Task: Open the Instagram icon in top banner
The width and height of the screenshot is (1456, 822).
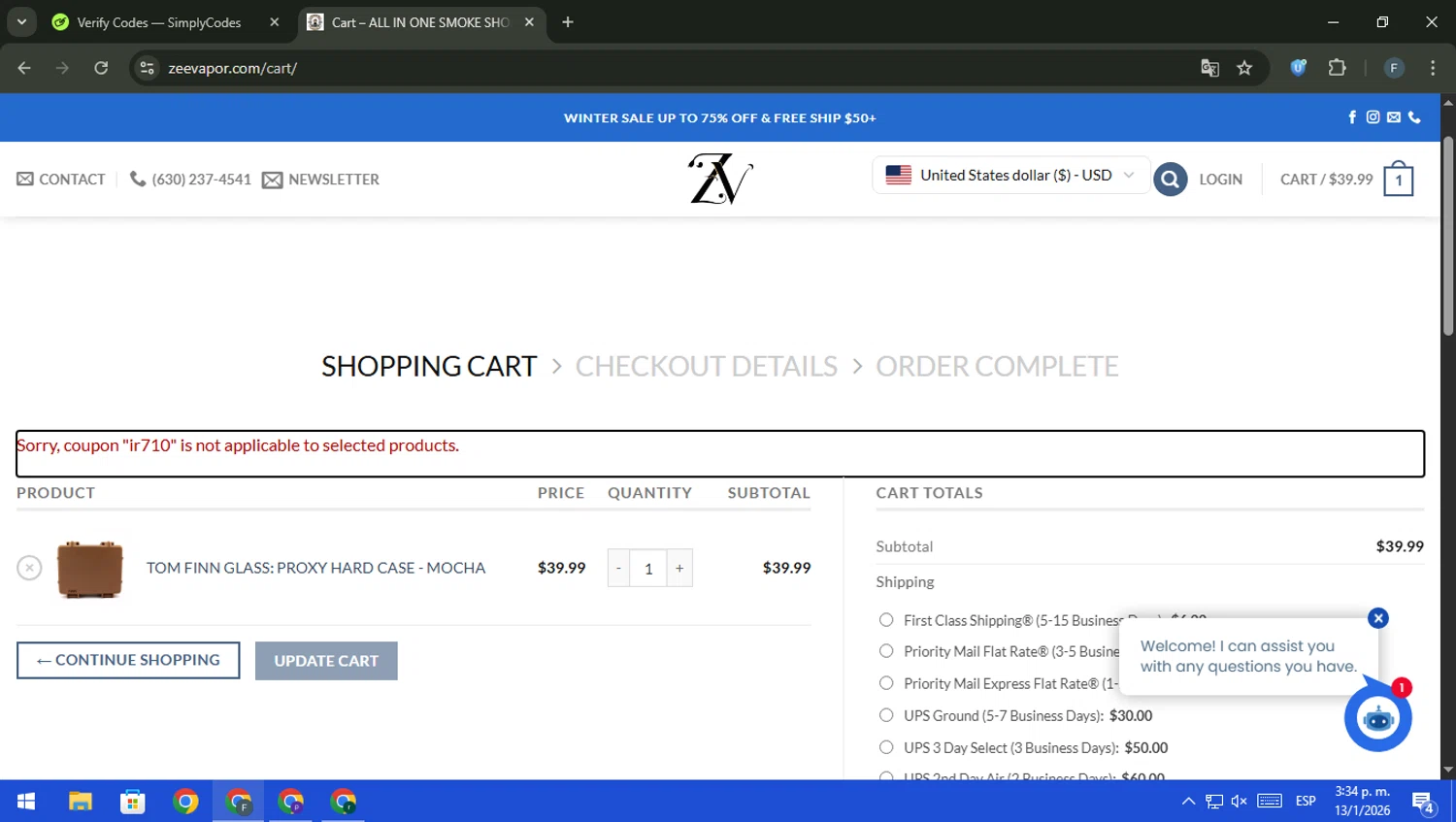Action: (x=1373, y=117)
